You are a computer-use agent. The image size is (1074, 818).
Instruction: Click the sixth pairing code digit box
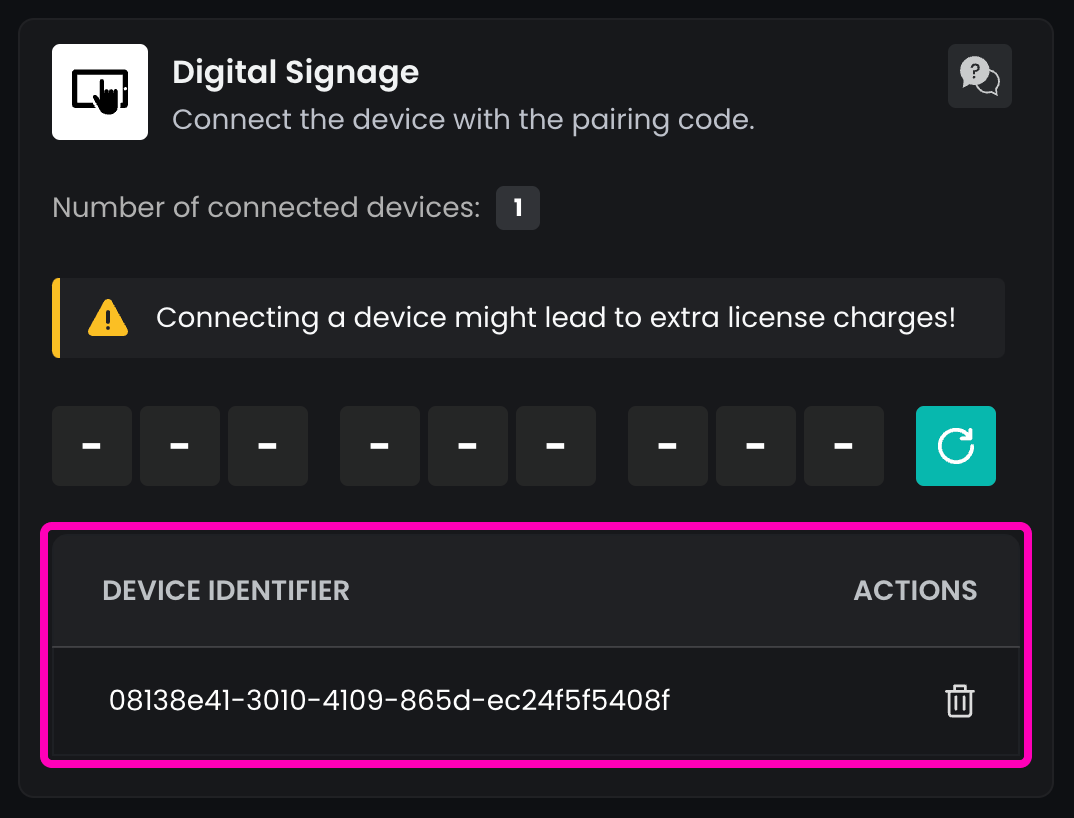click(x=556, y=446)
